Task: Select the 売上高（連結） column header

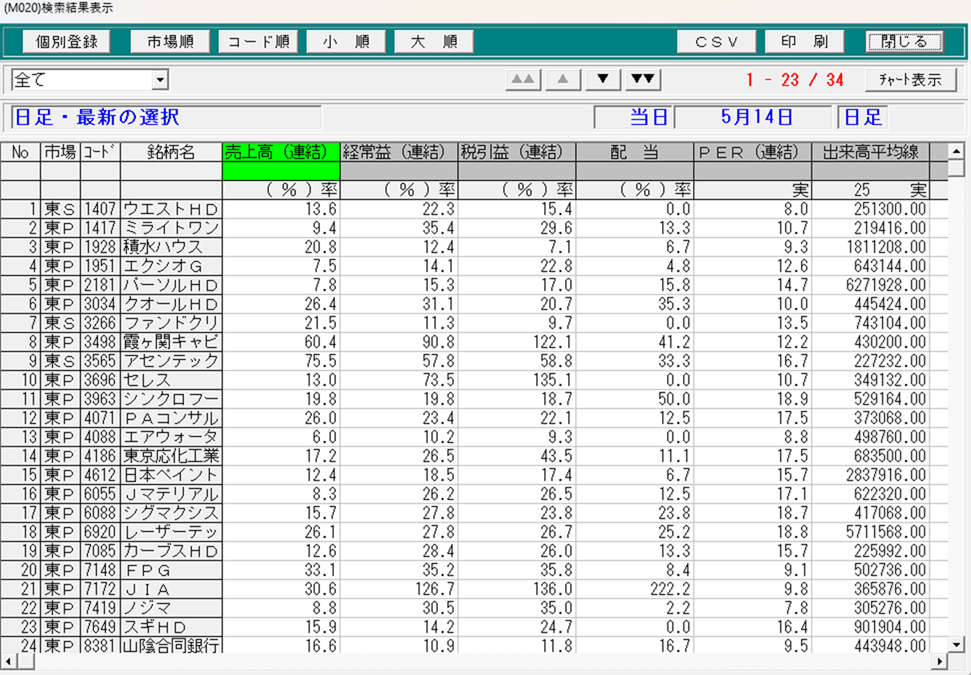Action: tap(281, 152)
